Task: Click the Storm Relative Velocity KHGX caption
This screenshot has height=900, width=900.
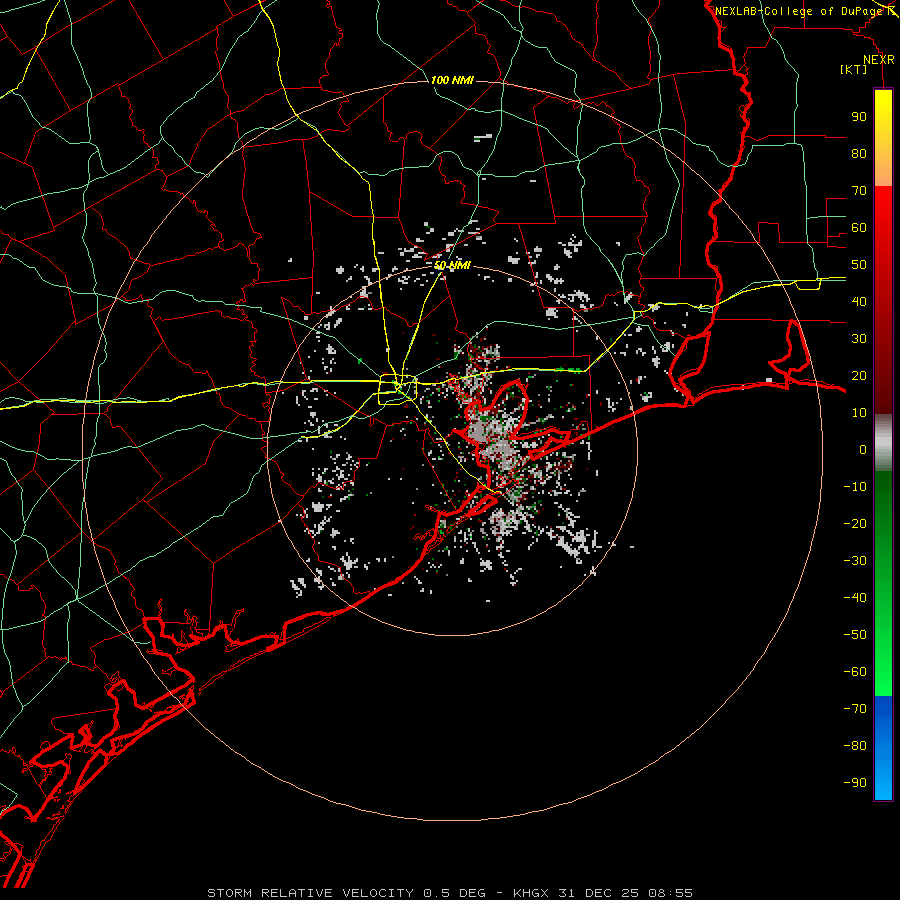Action: pos(450,893)
